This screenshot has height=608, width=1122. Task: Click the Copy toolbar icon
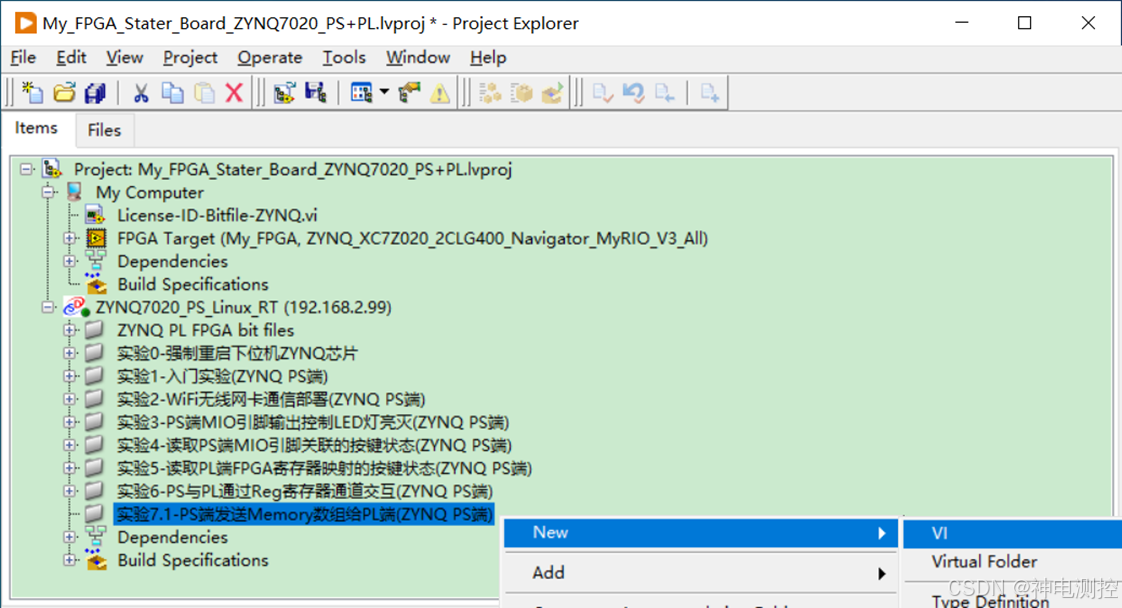[172, 92]
